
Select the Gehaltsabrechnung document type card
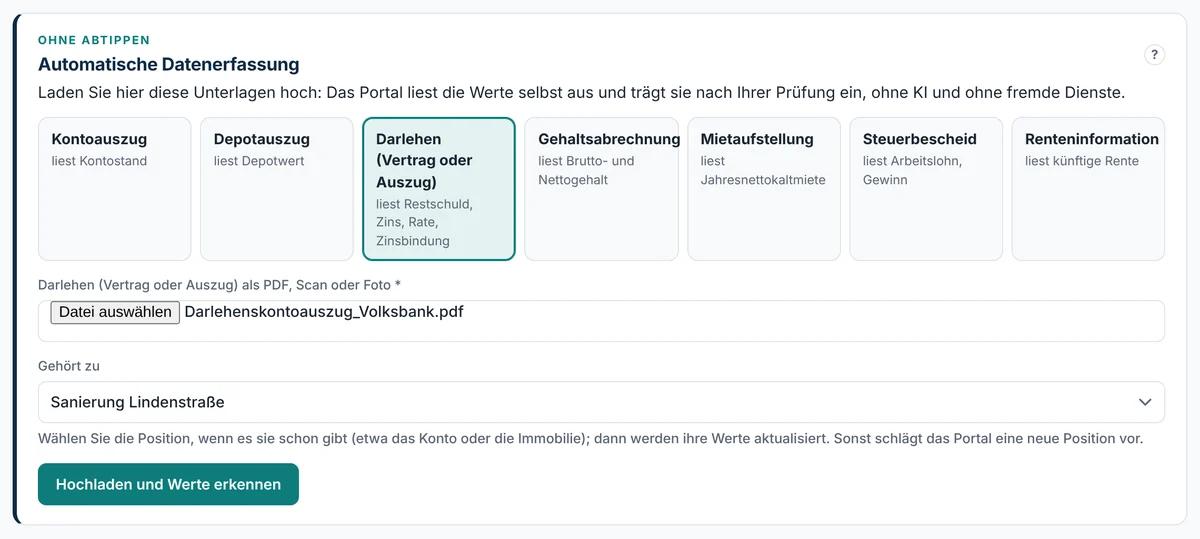[x=601, y=189]
